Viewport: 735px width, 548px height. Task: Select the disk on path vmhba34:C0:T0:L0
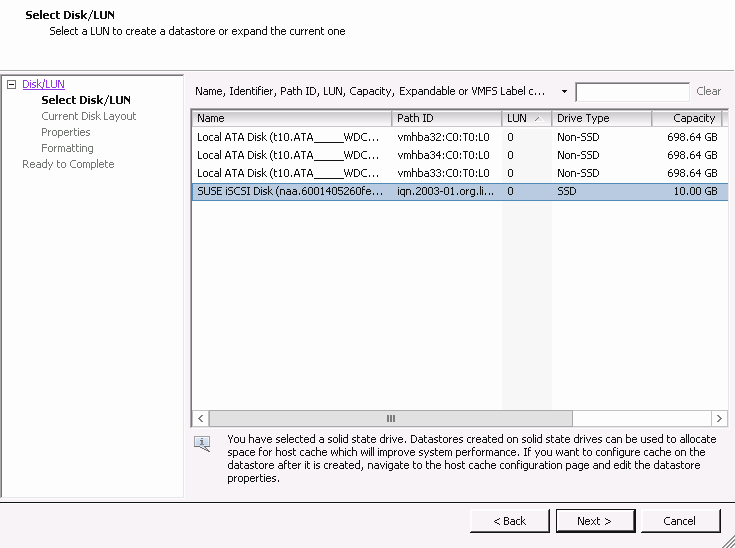point(443,155)
